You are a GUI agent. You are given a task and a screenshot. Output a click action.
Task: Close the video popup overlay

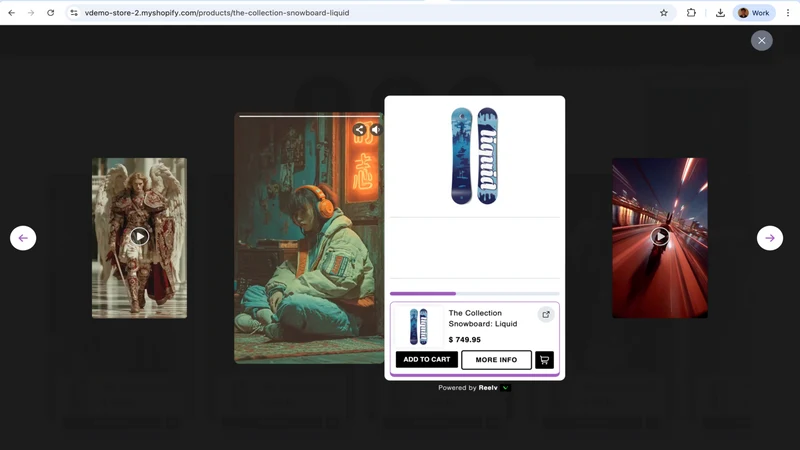coord(761,40)
